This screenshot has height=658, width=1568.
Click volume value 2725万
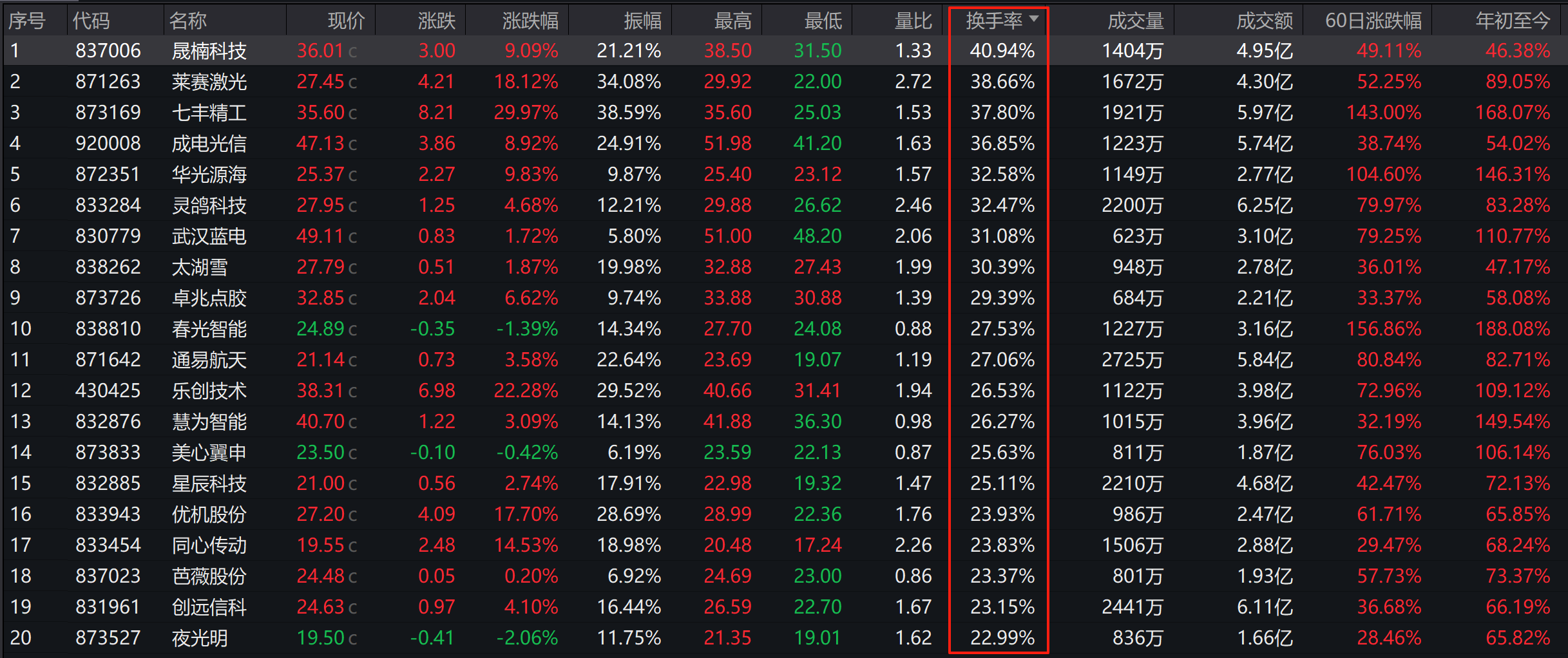pos(1133,360)
